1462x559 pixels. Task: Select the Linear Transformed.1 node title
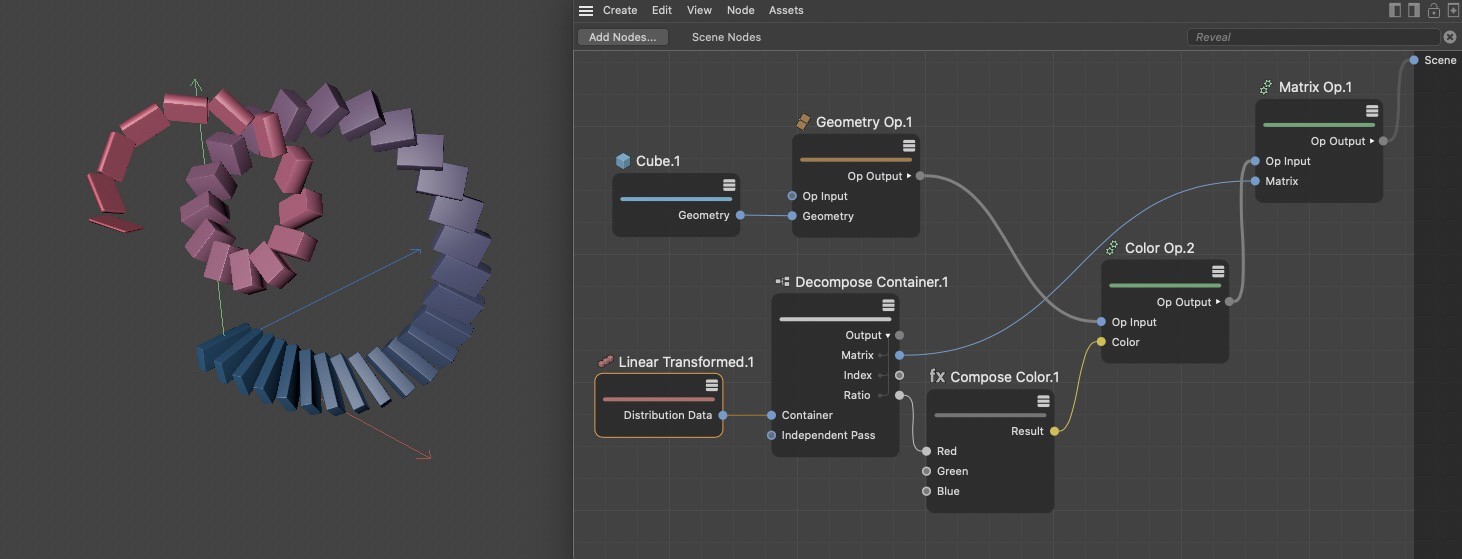pos(686,362)
